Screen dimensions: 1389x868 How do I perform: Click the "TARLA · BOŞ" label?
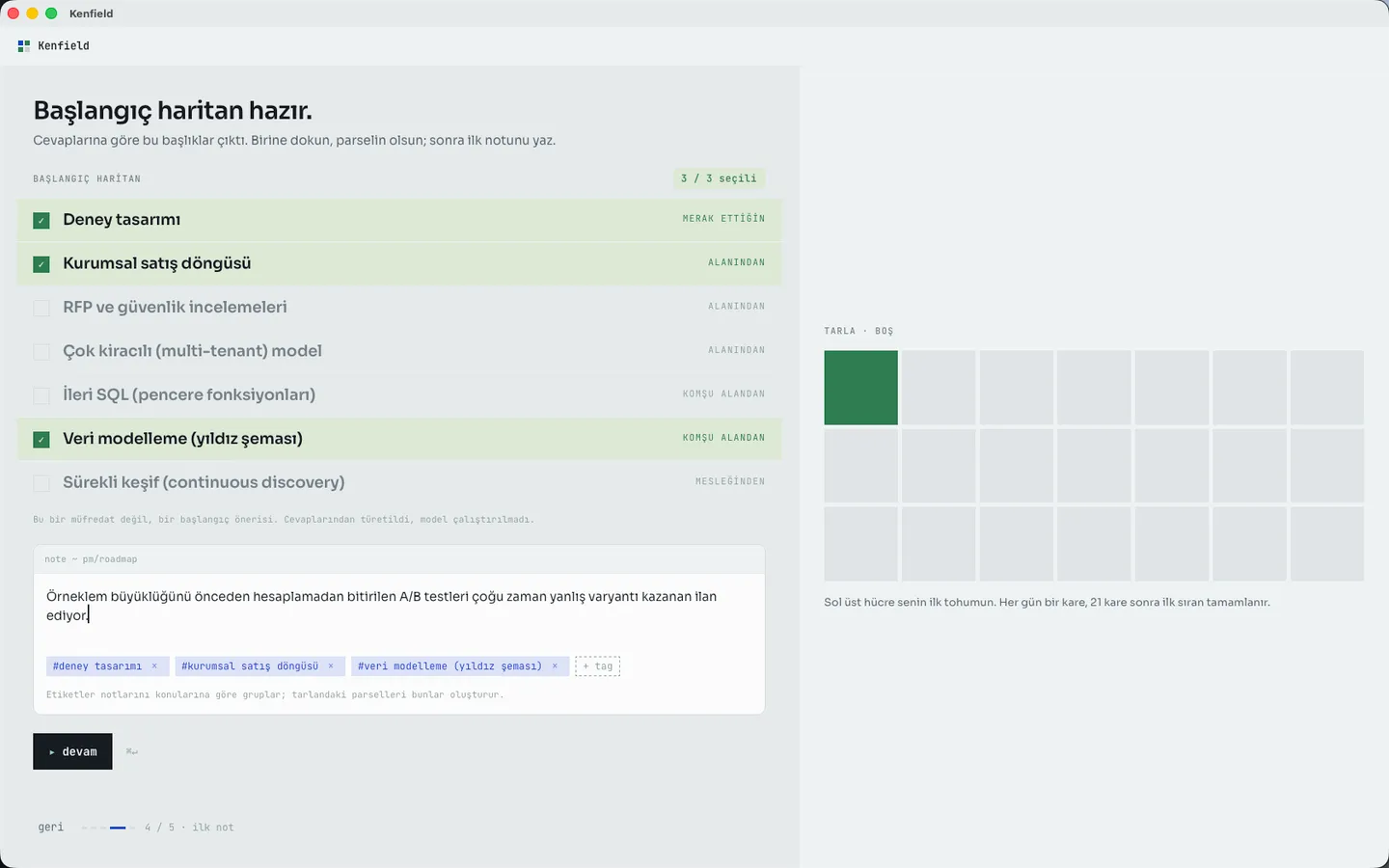(x=858, y=331)
